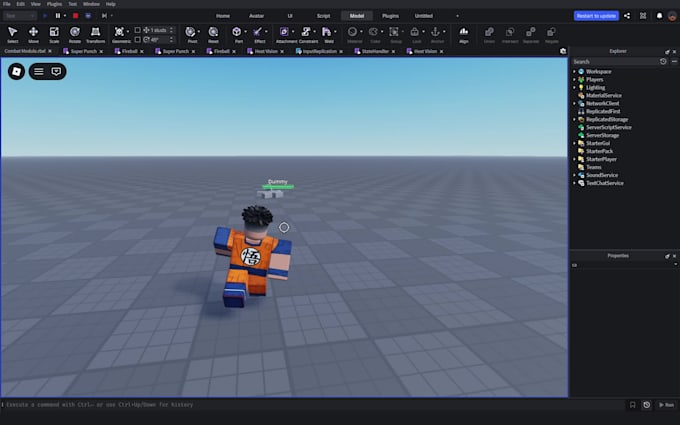Expand the SoundService node
Image resolution: width=680 pixels, height=425 pixels.
(575, 175)
